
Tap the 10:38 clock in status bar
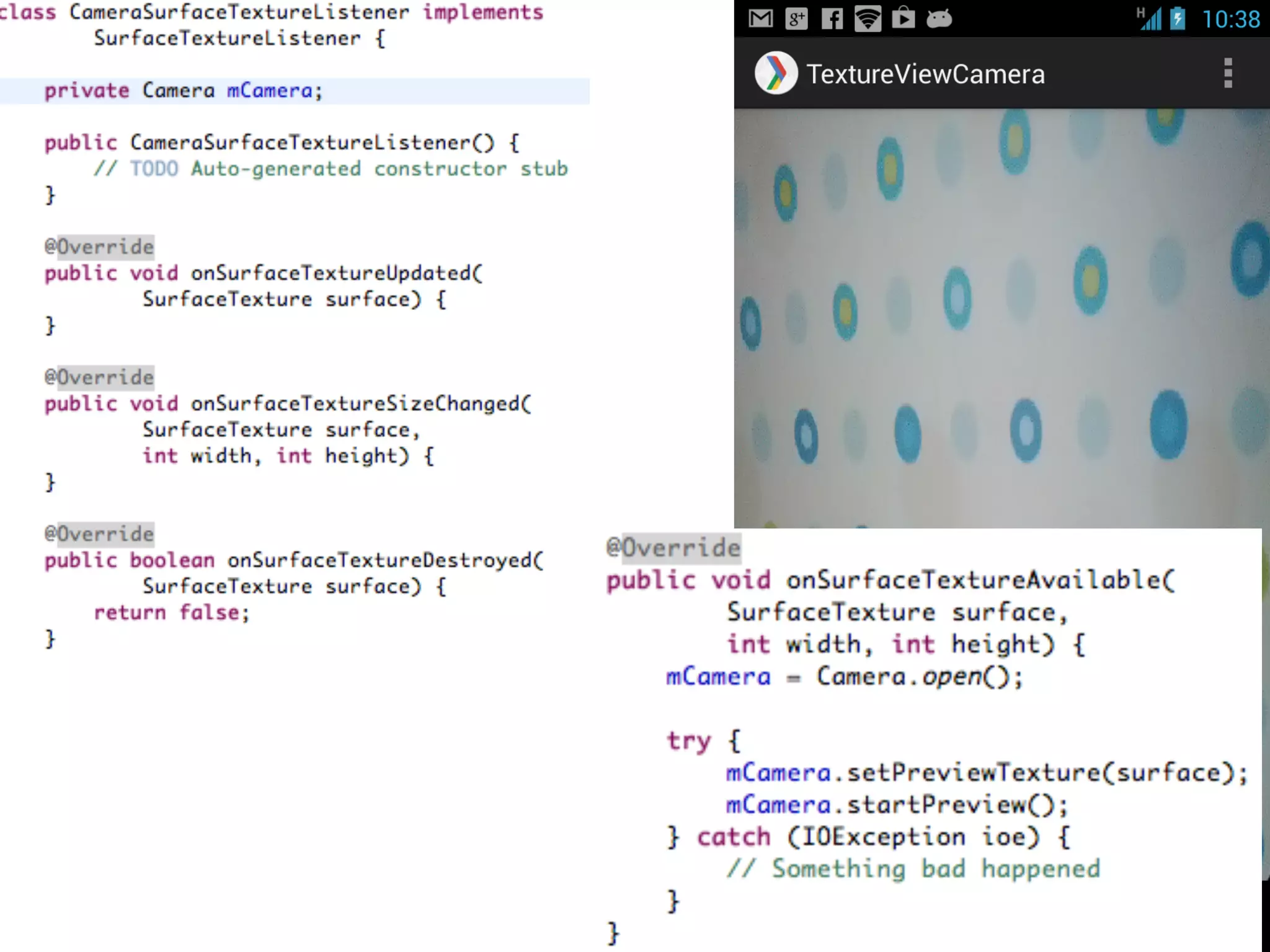pos(1231,19)
